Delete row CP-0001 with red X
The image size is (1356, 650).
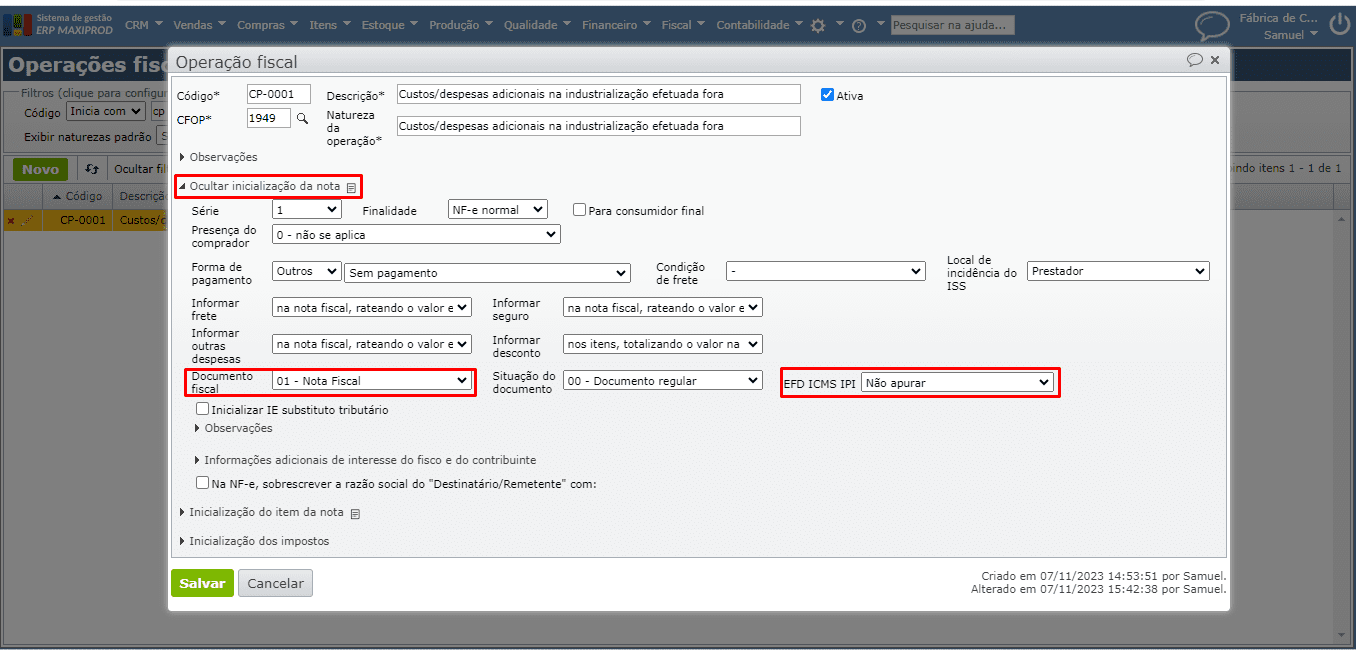click(11, 220)
